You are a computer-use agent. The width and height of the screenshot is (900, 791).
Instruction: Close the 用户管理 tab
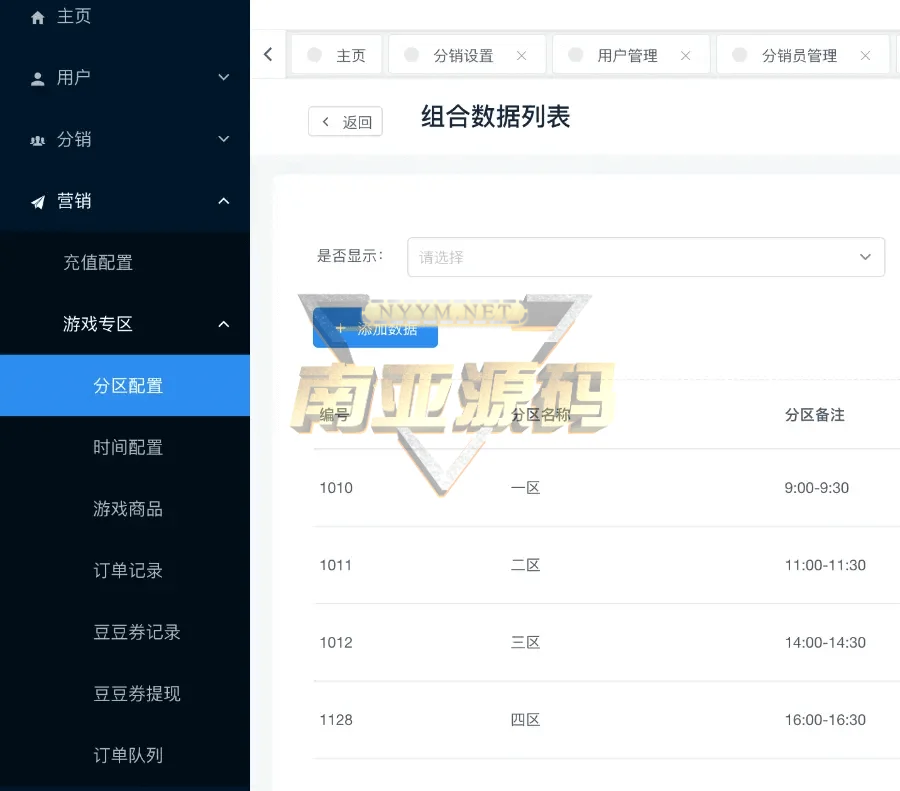pos(685,56)
